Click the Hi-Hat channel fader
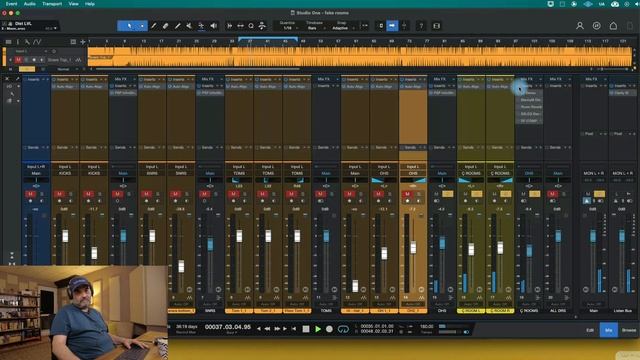The width and height of the screenshot is (640, 360). click(x=355, y=285)
